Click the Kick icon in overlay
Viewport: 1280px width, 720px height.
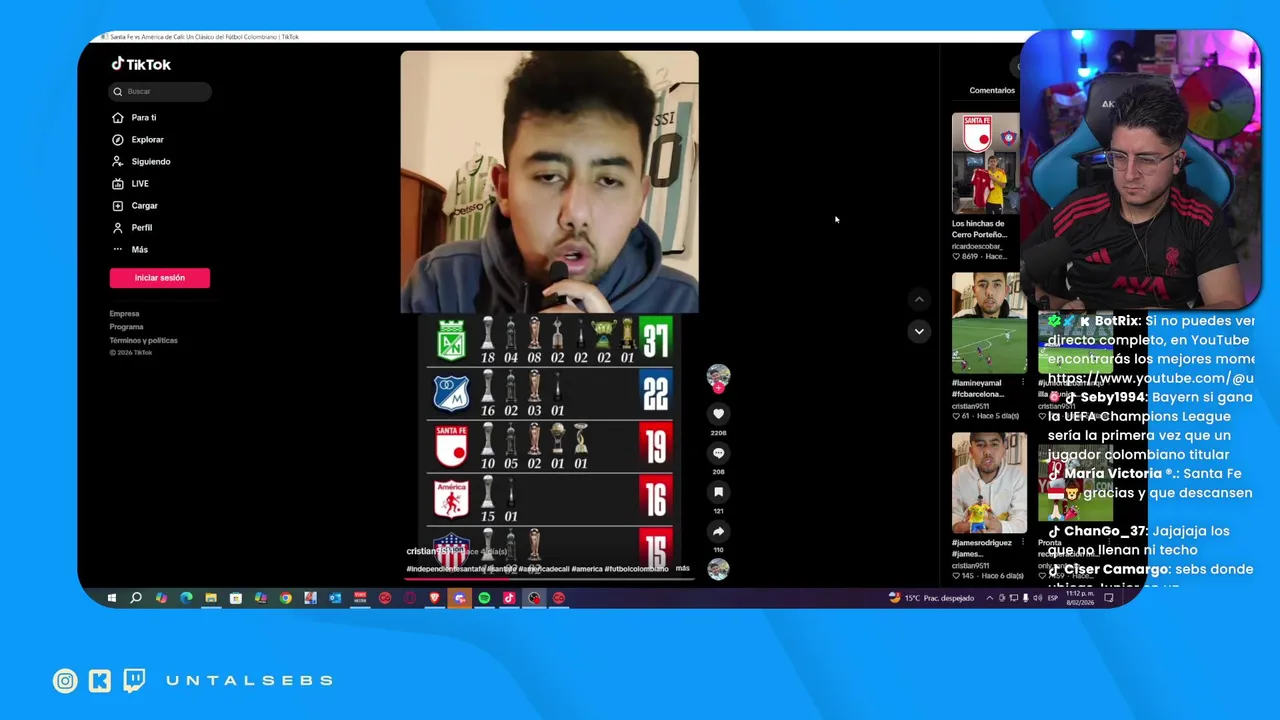point(100,681)
